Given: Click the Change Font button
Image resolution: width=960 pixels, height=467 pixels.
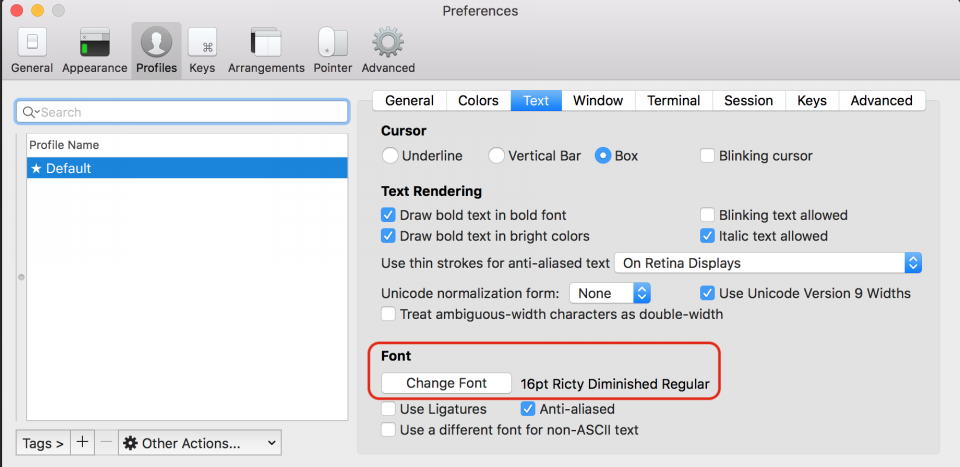Looking at the screenshot, I should (x=446, y=383).
